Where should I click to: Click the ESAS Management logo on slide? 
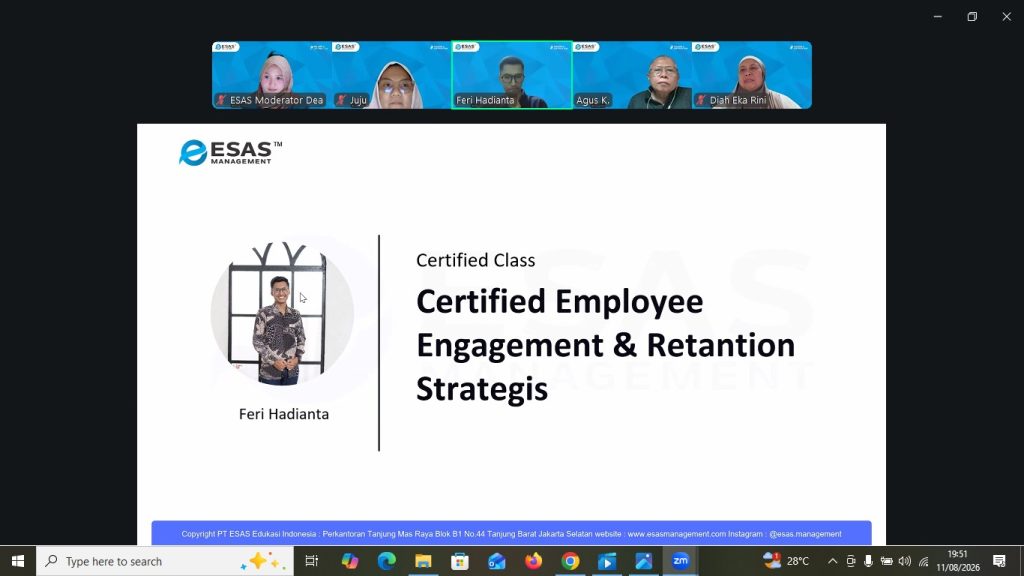tap(230, 153)
